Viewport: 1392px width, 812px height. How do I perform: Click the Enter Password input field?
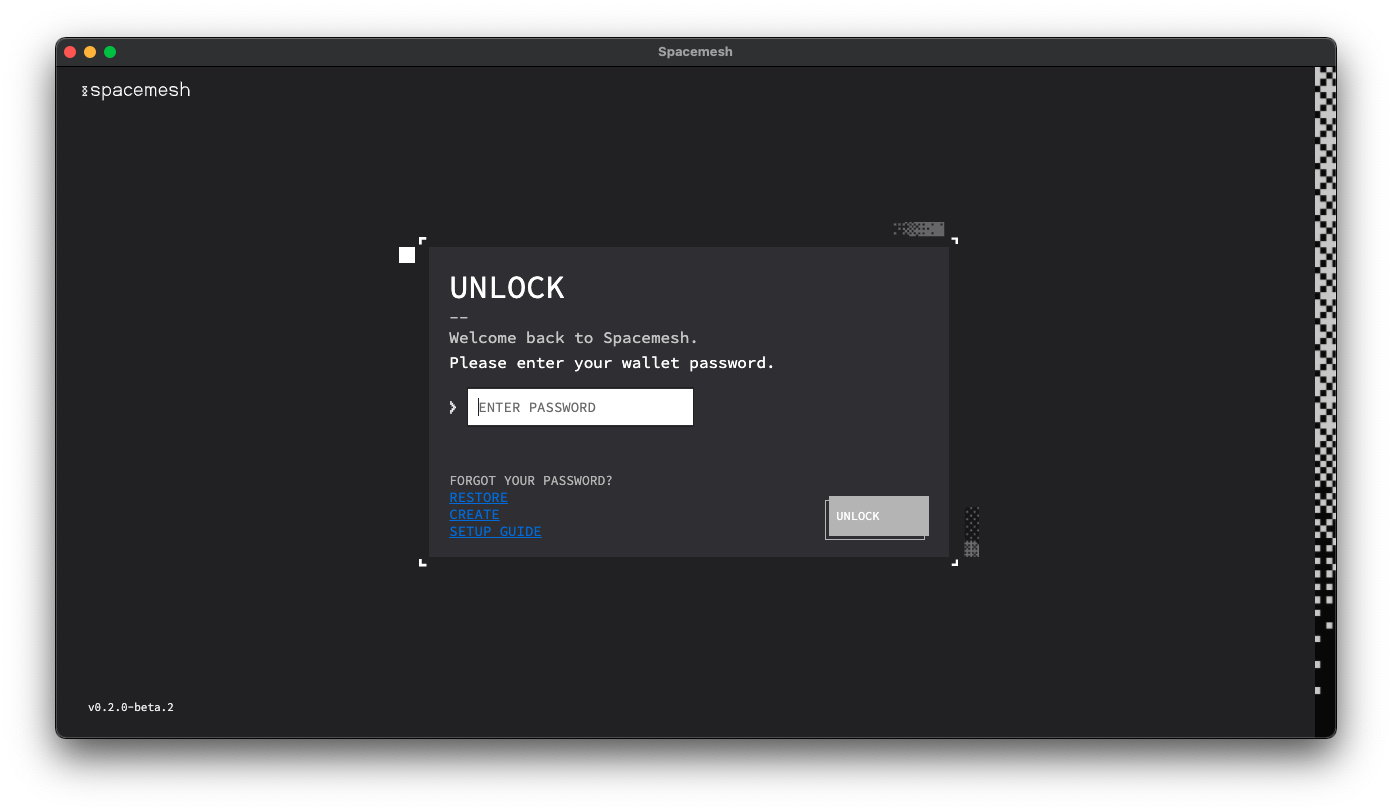[580, 407]
